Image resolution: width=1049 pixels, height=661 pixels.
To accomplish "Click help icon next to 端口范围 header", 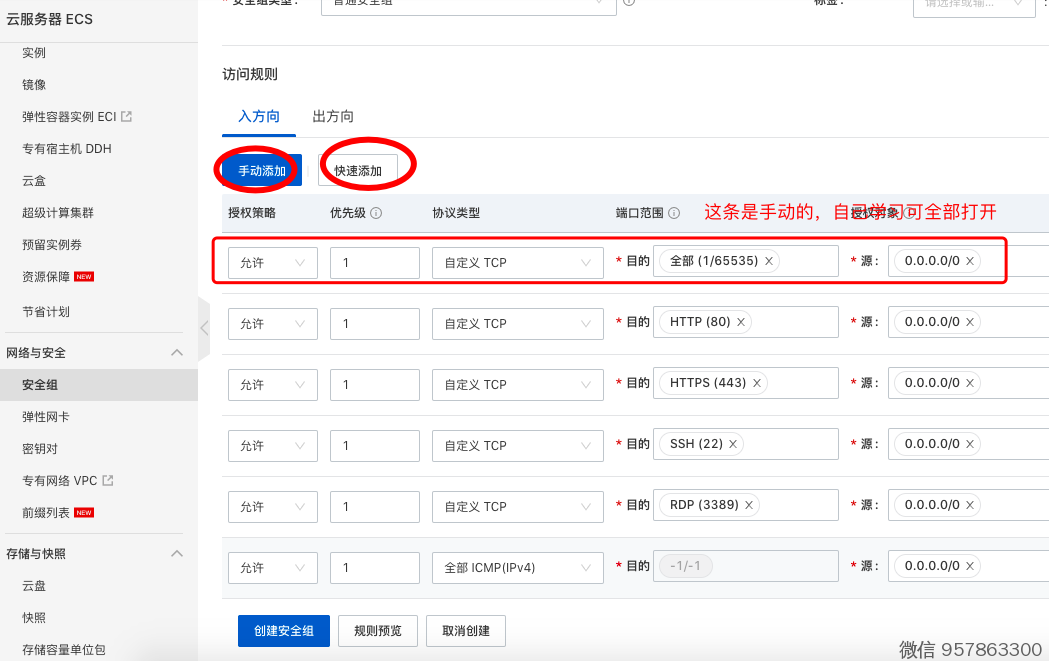I will pos(674,213).
